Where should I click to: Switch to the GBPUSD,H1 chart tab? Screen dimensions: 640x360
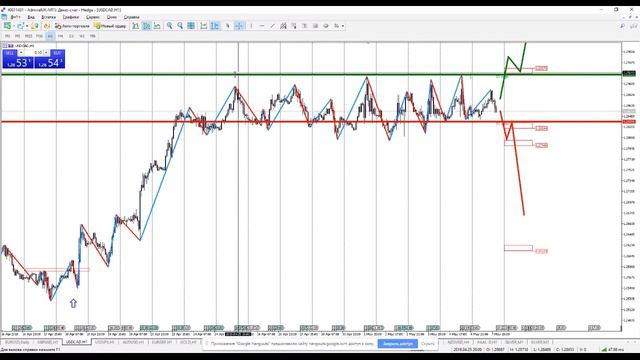tap(47, 342)
